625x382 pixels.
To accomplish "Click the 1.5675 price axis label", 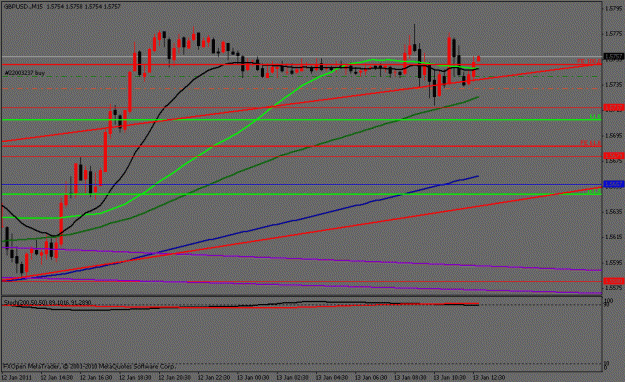I will coord(613,161).
